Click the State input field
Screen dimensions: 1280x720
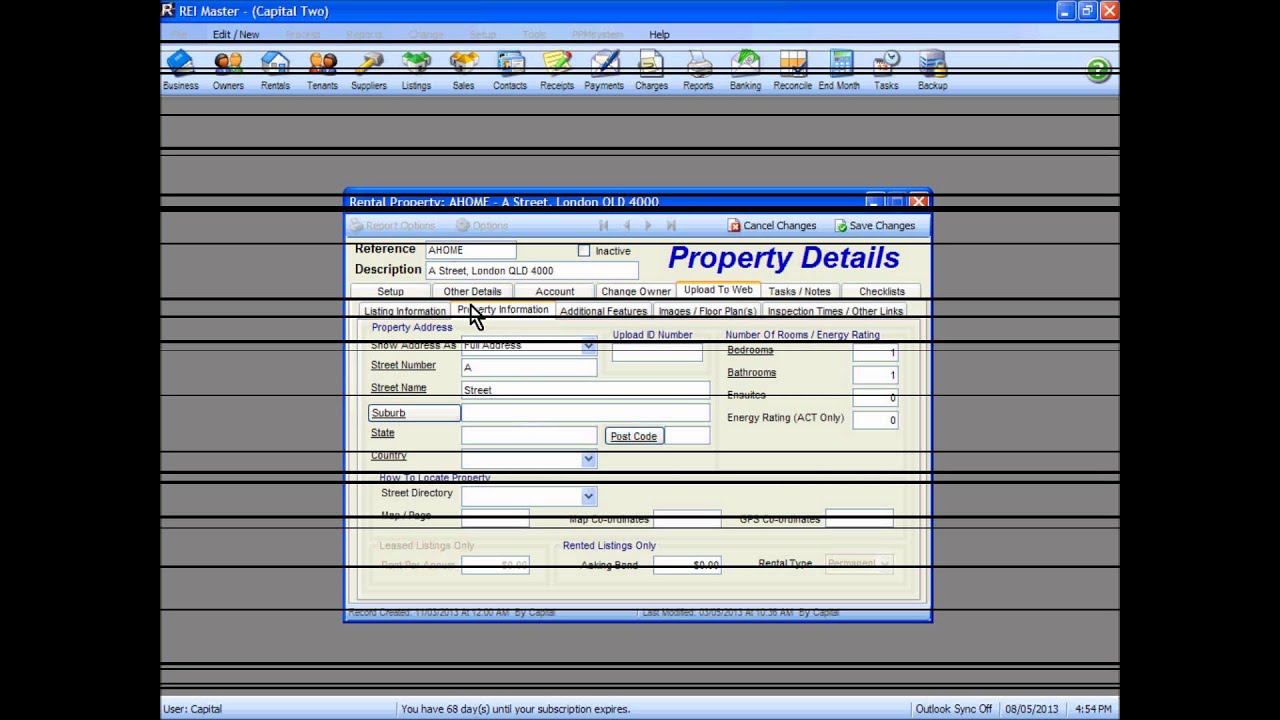tap(529, 436)
